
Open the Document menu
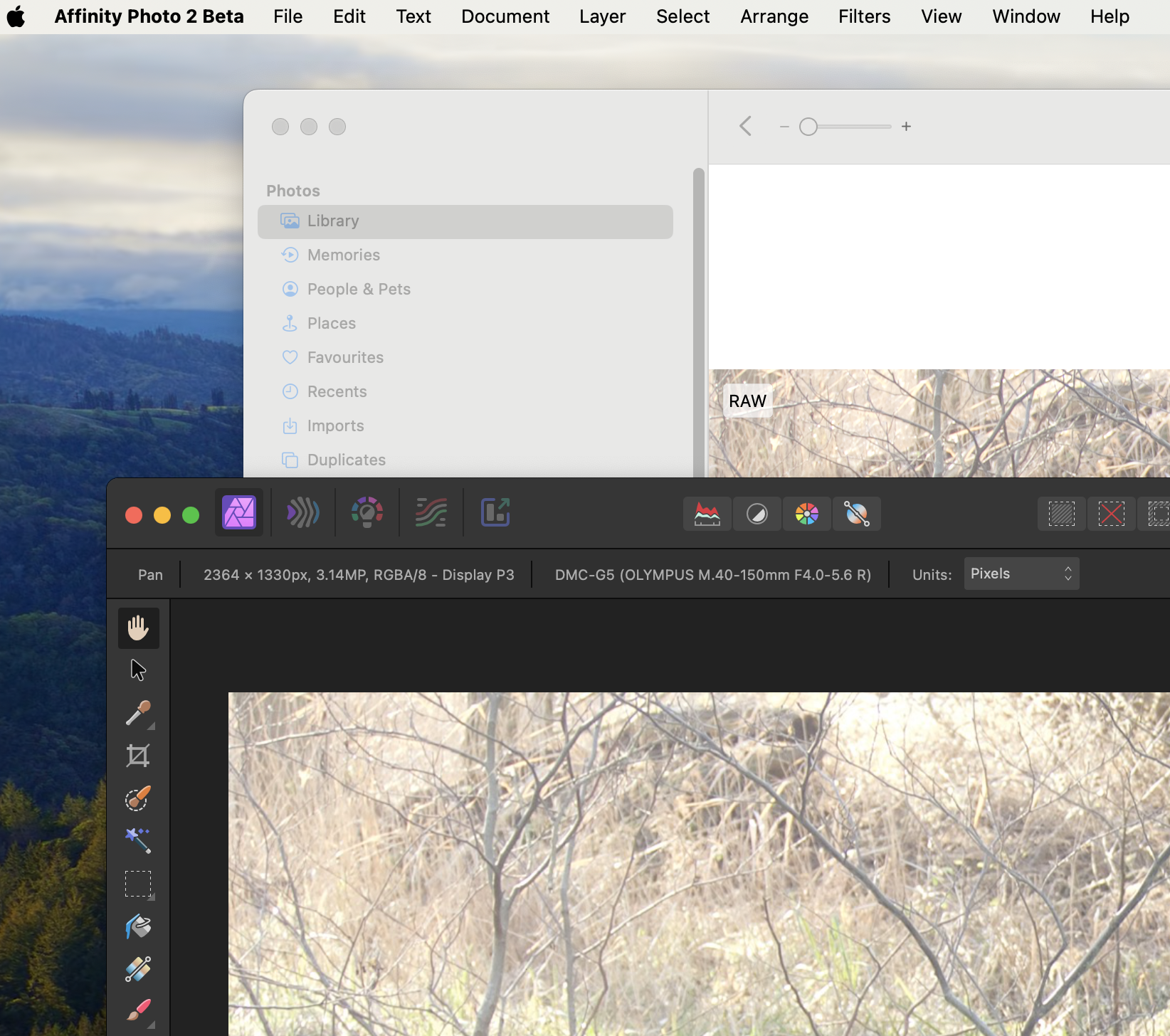[505, 16]
